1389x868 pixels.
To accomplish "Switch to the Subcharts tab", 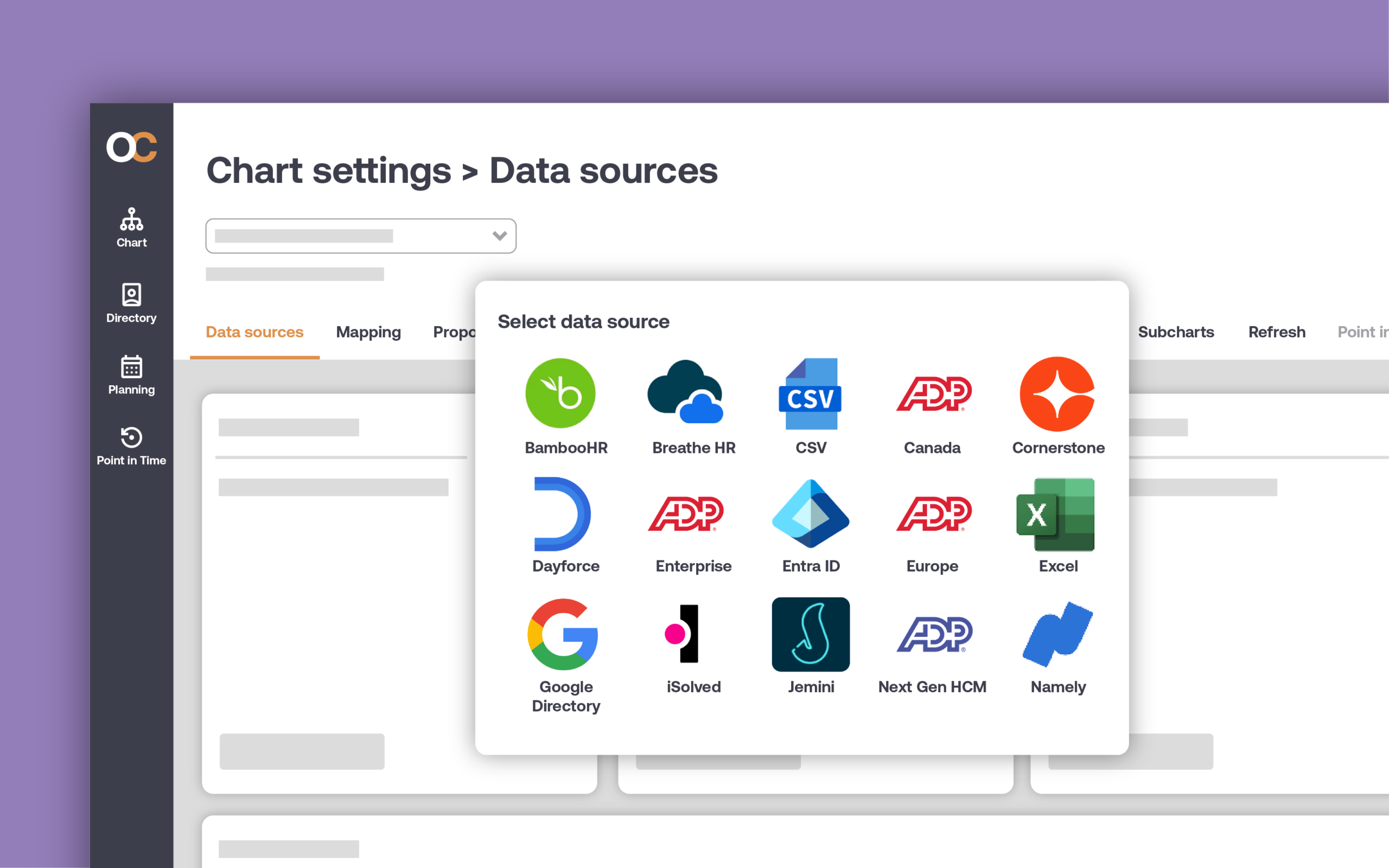I will pos(1175,333).
